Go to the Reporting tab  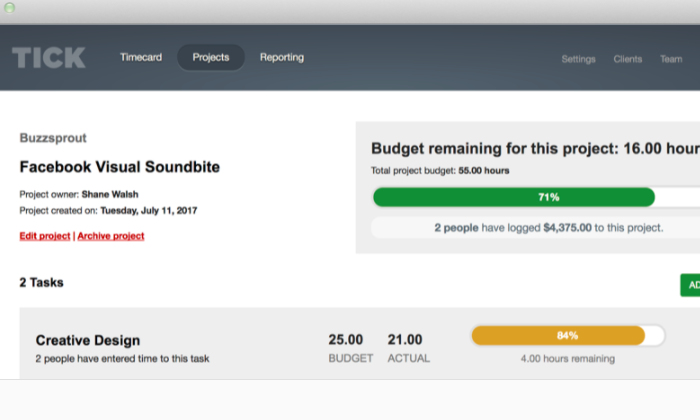(x=282, y=57)
